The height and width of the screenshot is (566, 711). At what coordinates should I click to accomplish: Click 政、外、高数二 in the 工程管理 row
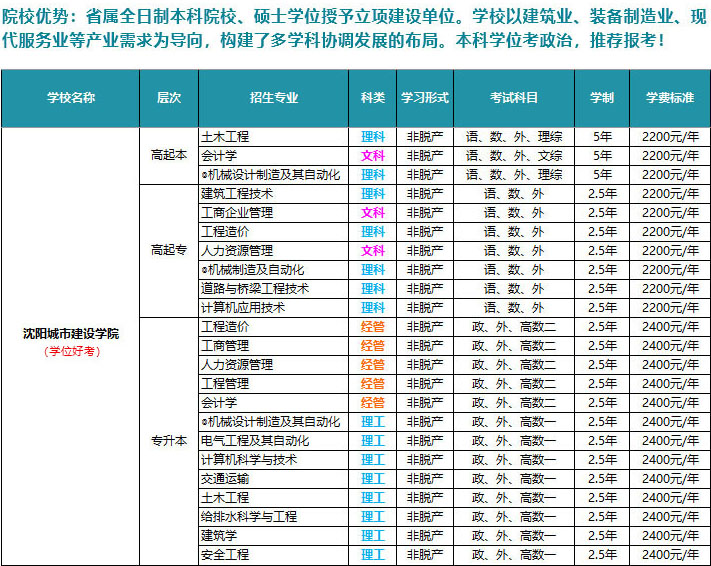(x=514, y=384)
